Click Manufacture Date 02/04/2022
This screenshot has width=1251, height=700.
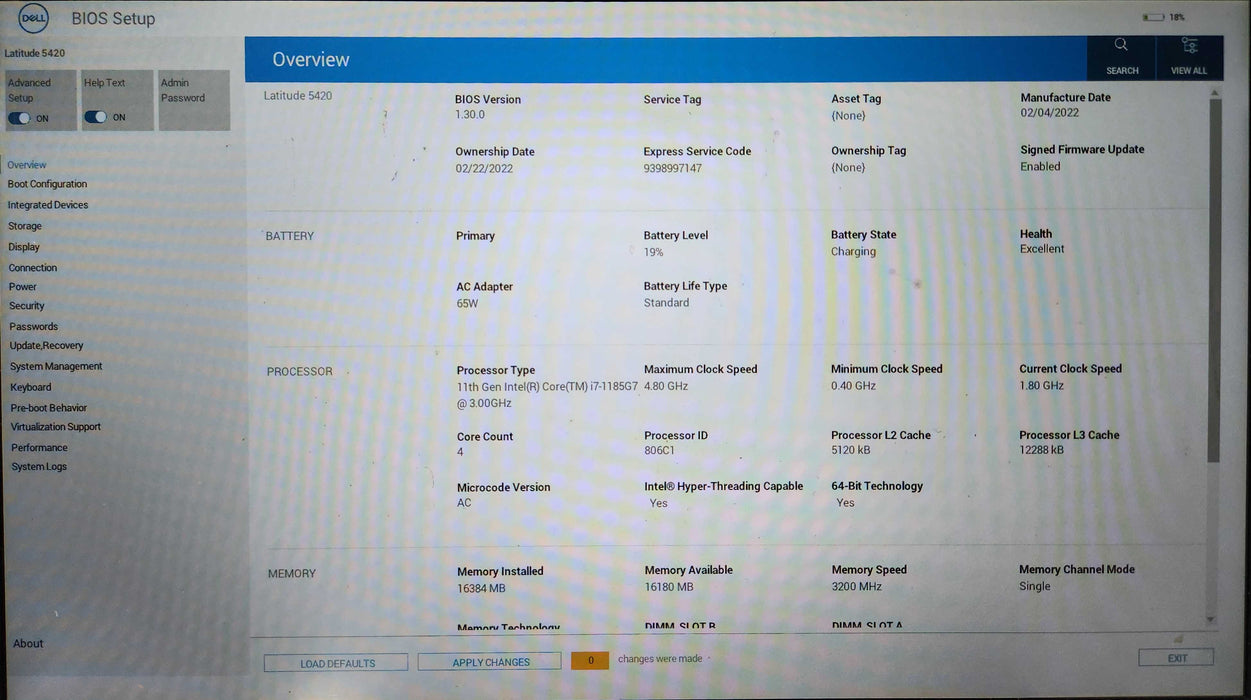tap(1049, 113)
